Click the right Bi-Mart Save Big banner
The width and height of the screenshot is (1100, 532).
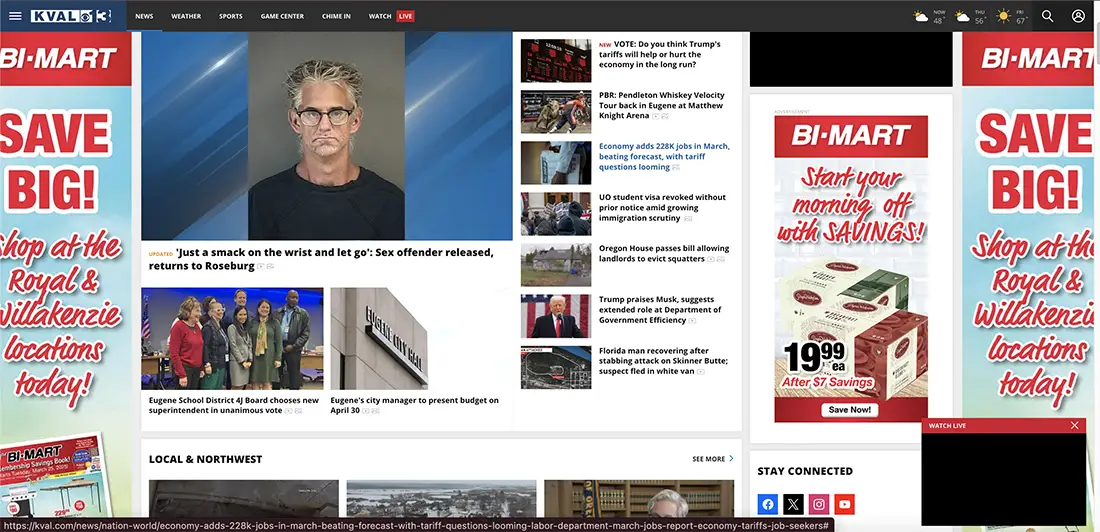pos(1028,281)
